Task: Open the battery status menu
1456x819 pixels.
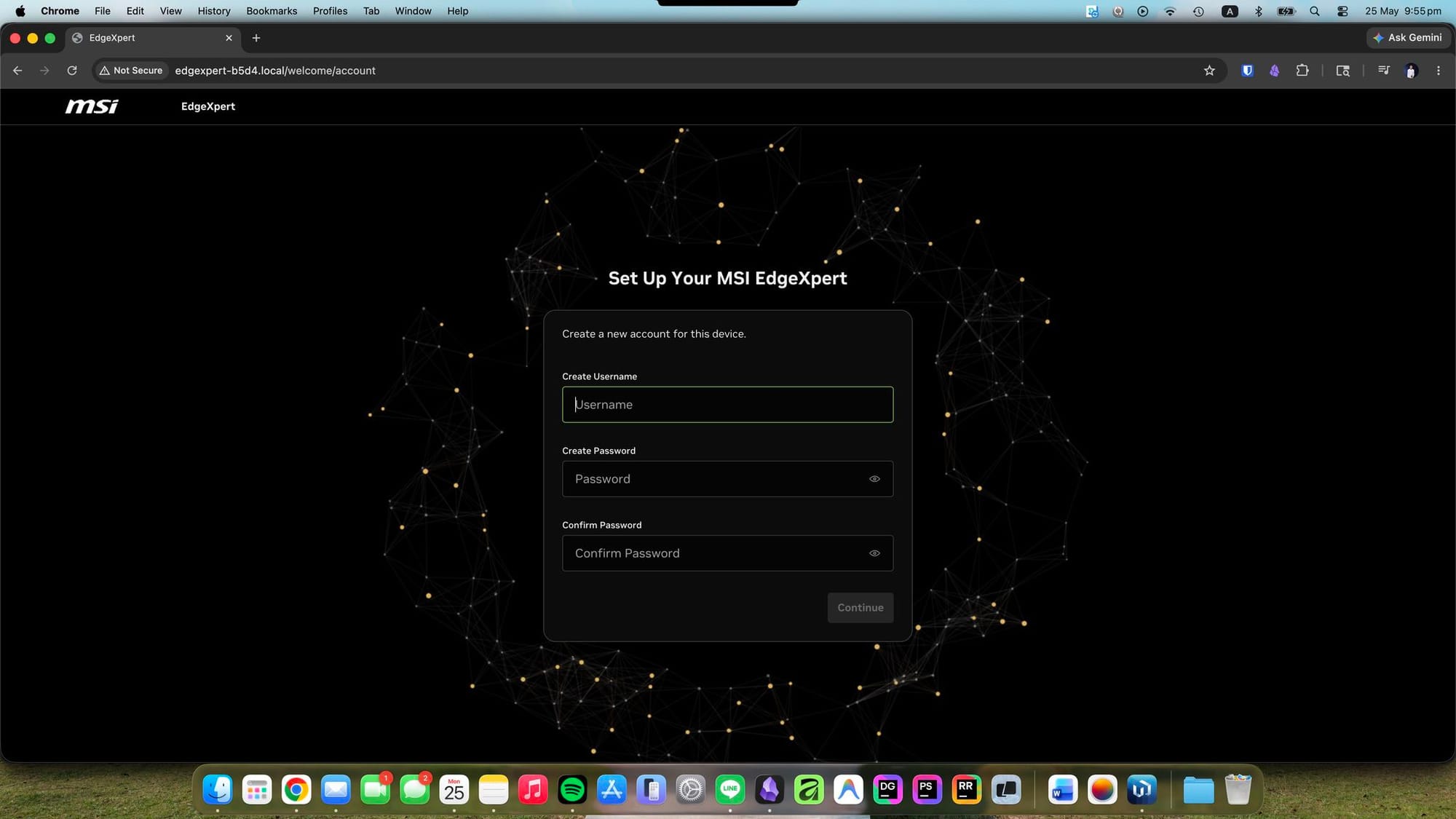Action: point(1286,11)
